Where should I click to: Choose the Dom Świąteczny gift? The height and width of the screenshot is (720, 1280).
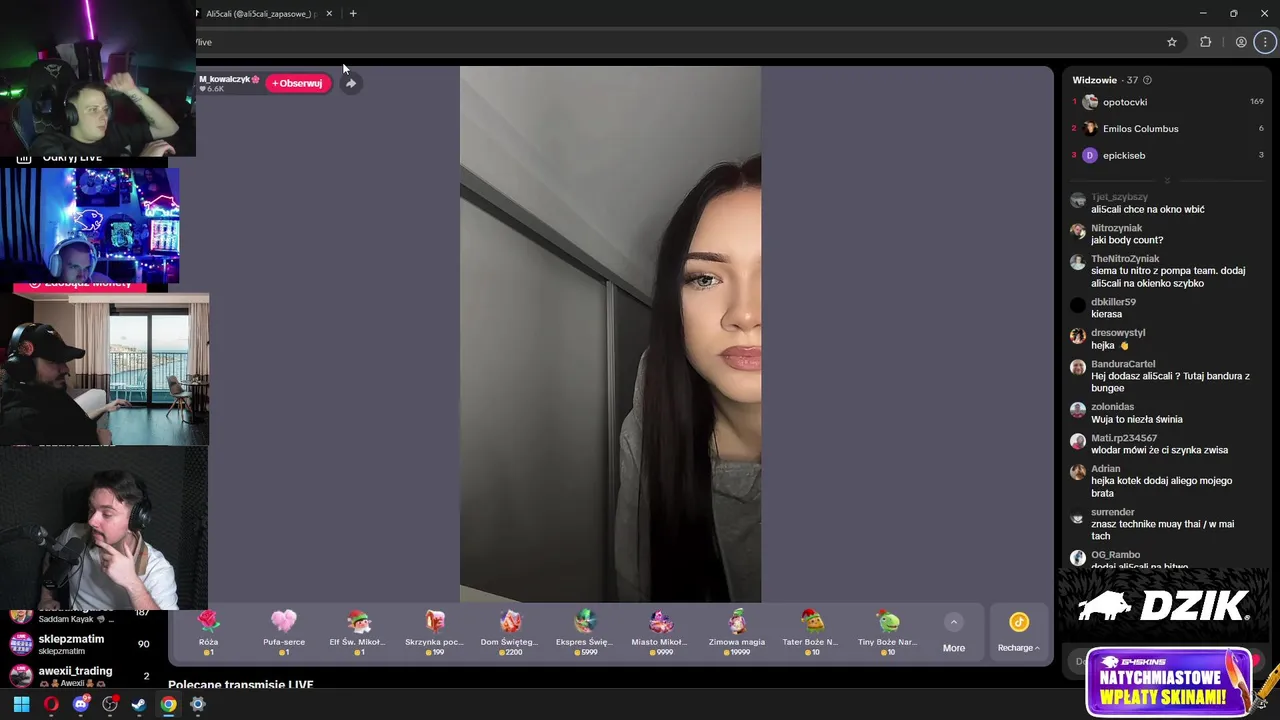click(x=510, y=632)
